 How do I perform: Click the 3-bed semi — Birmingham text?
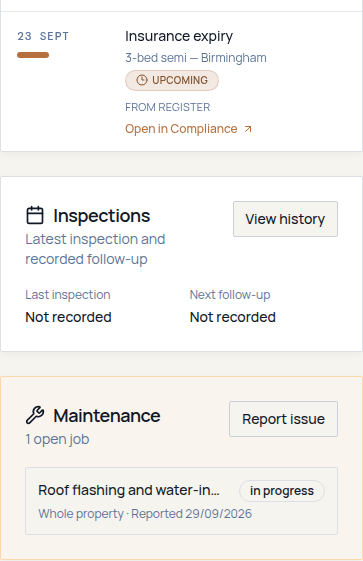point(196,58)
